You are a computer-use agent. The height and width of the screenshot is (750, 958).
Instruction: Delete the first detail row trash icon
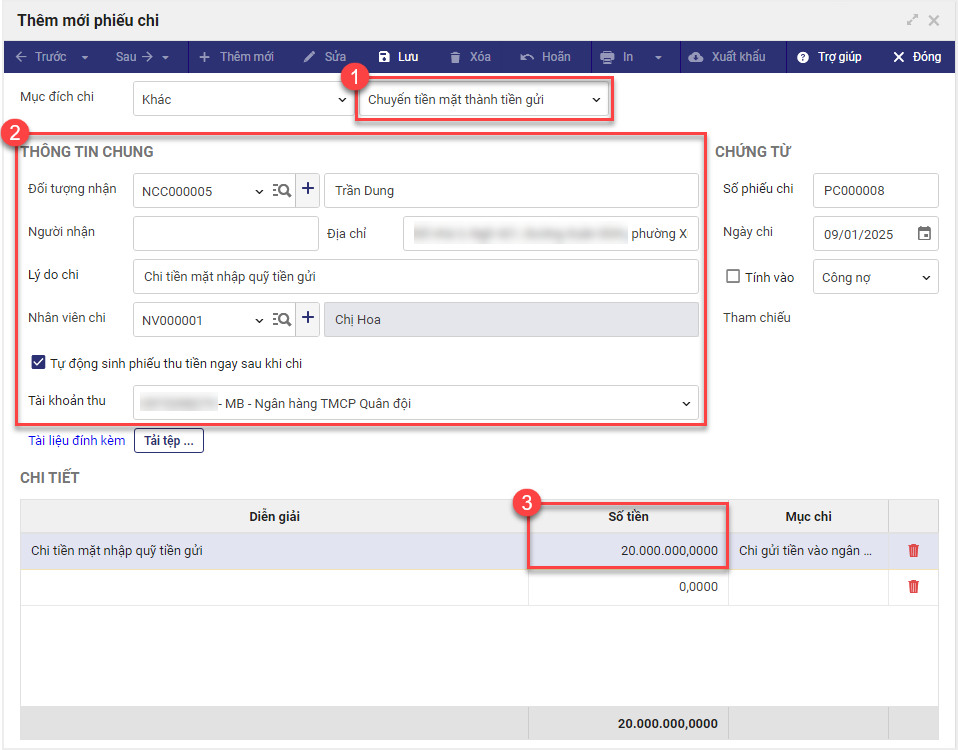tap(913, 550)
